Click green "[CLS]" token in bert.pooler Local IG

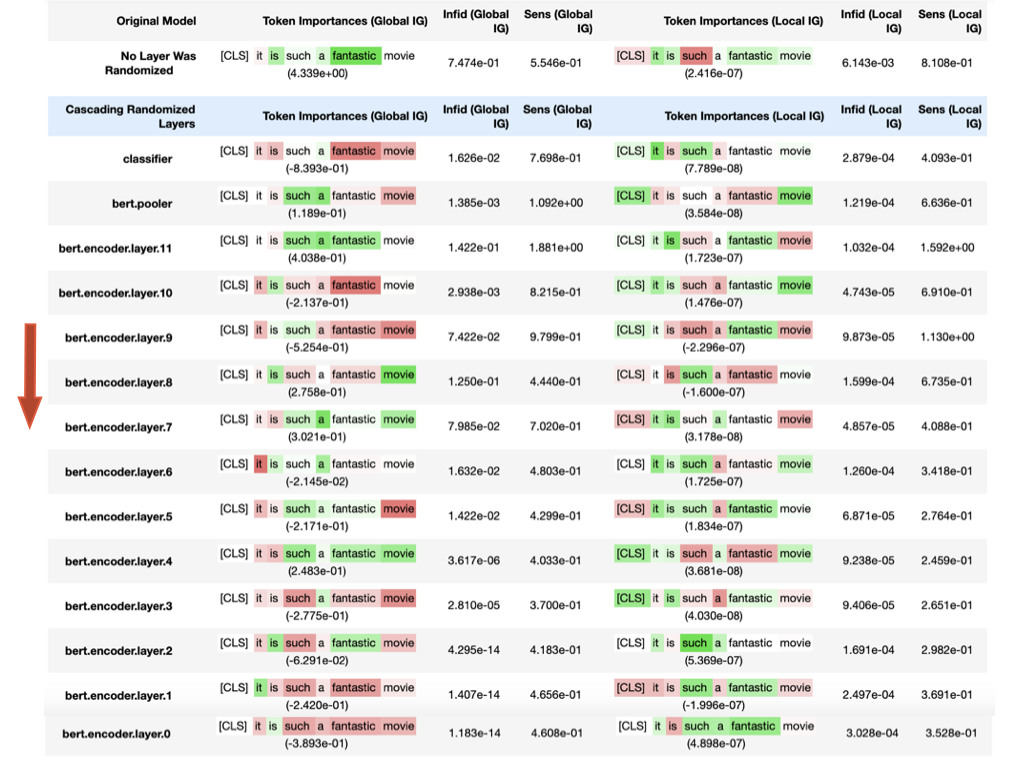click(x=631, y=196)
